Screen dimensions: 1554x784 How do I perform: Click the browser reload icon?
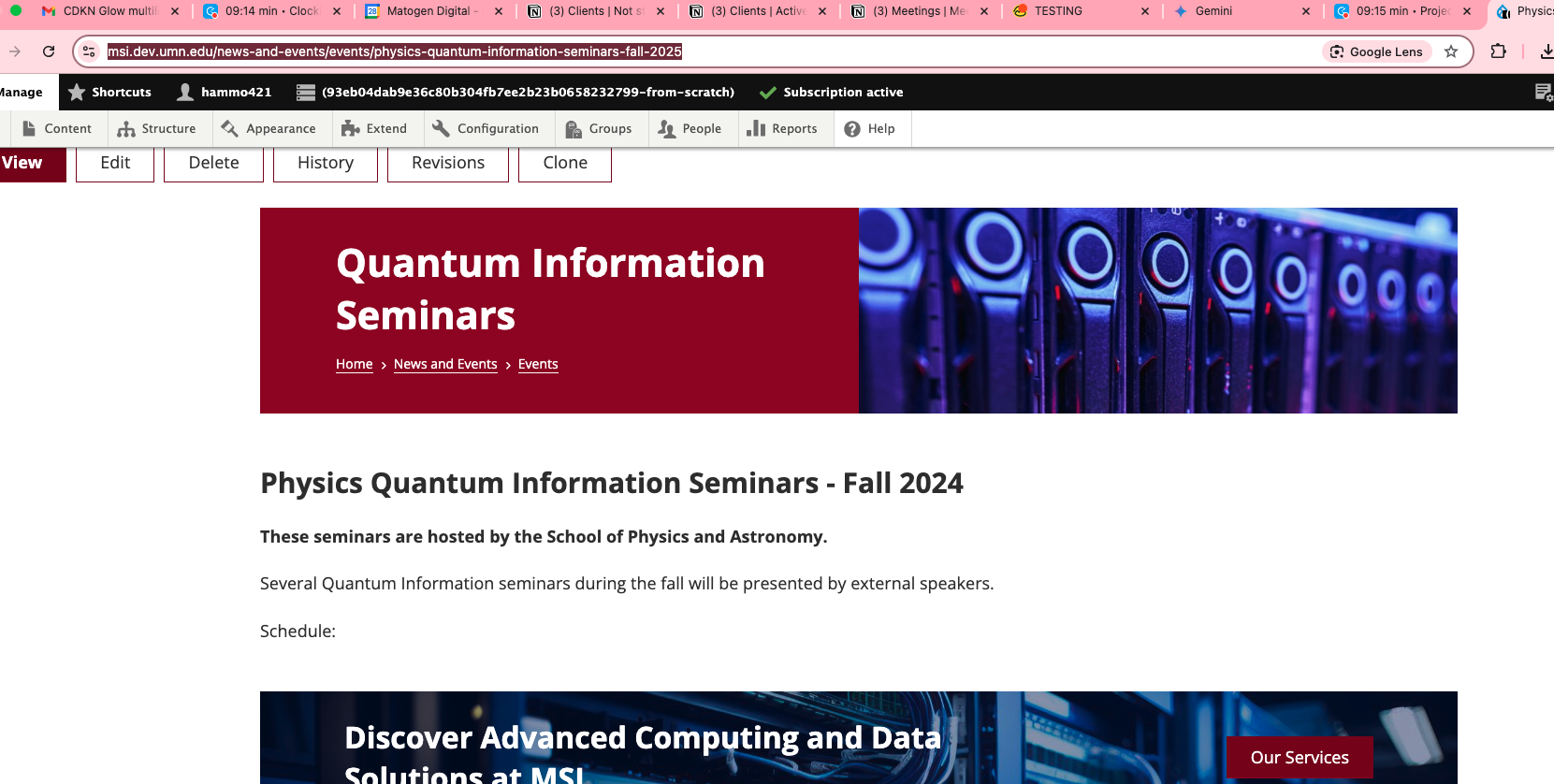coord(49,51)
